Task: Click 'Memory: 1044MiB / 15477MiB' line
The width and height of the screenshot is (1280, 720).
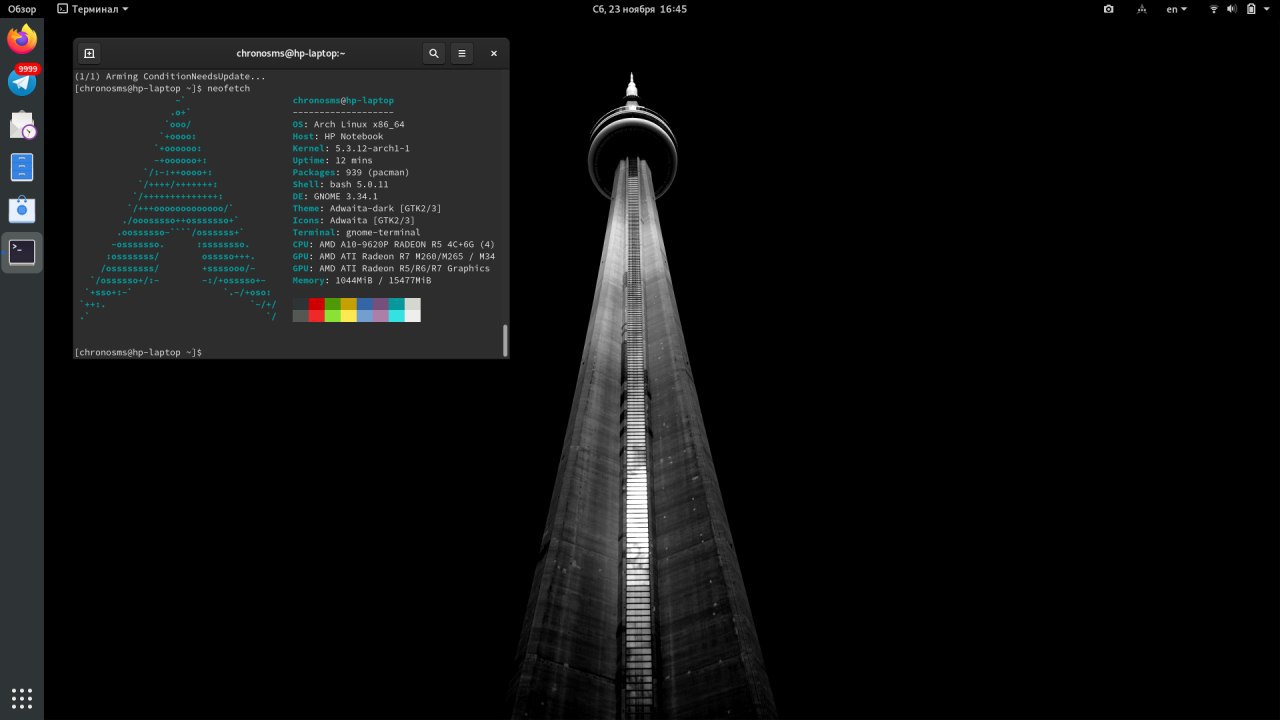Action: pos(362,280)
